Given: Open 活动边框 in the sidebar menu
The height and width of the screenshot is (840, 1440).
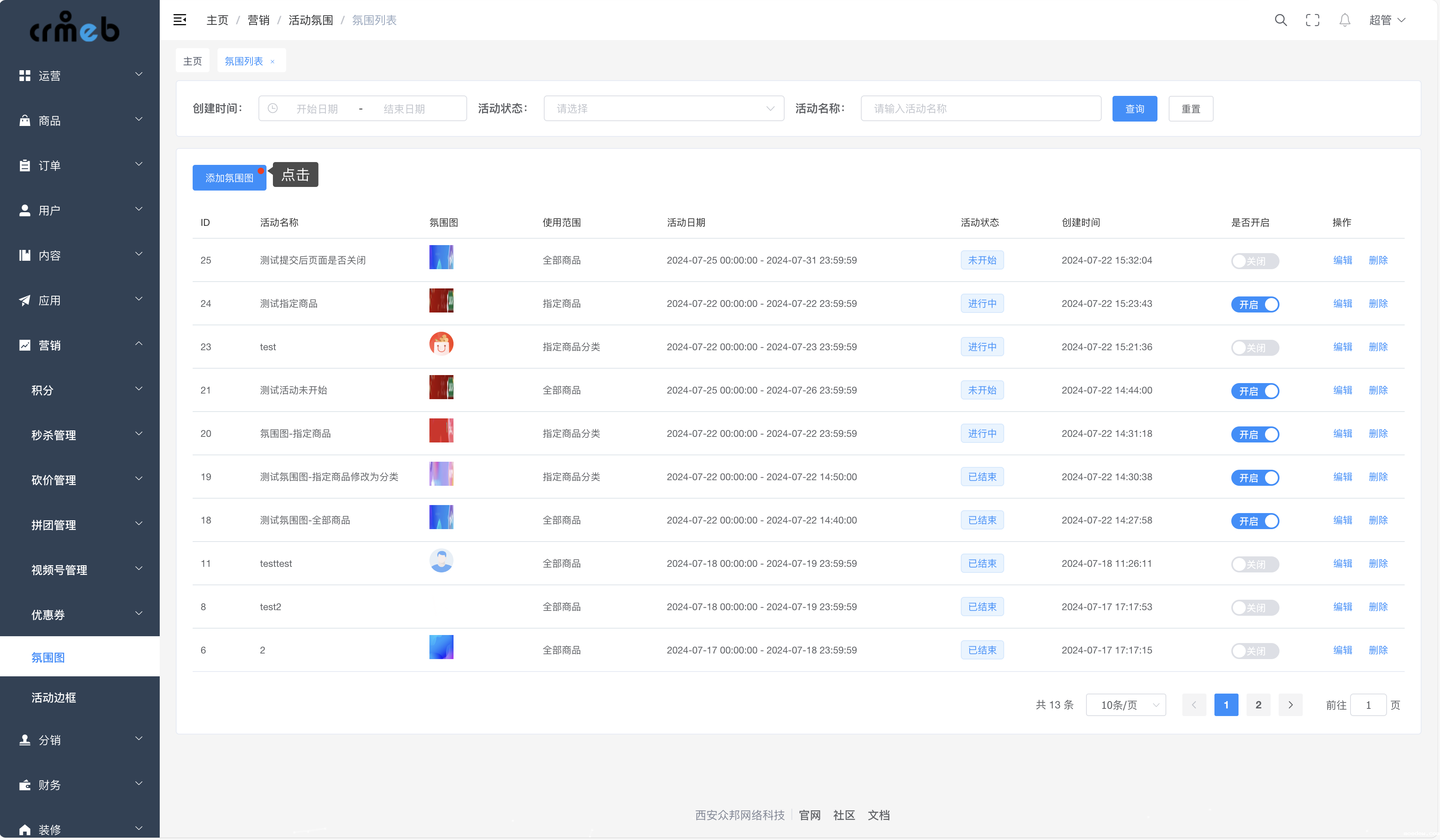Looking at the screenshot, I should [x=54, y=697].
